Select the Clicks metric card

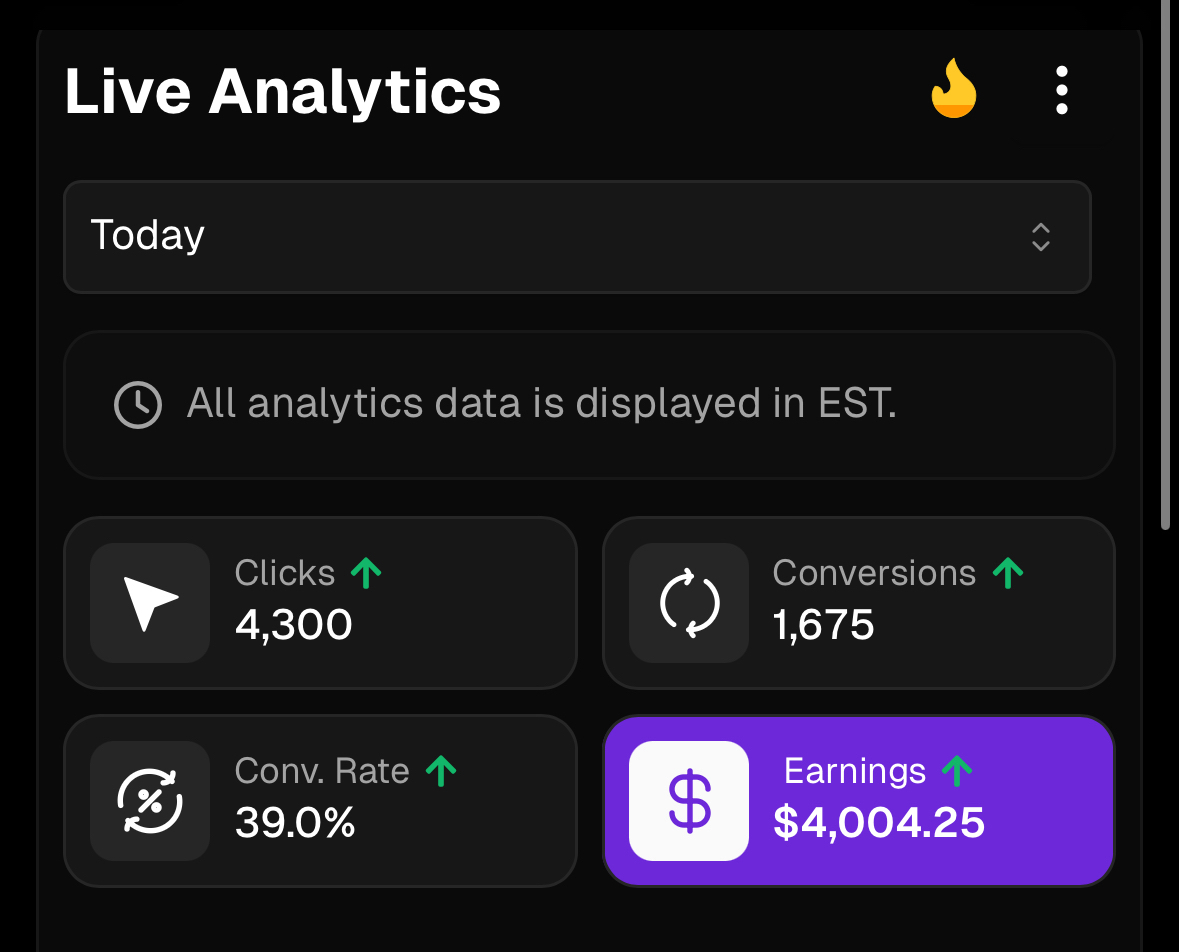[x=320, y=603]
